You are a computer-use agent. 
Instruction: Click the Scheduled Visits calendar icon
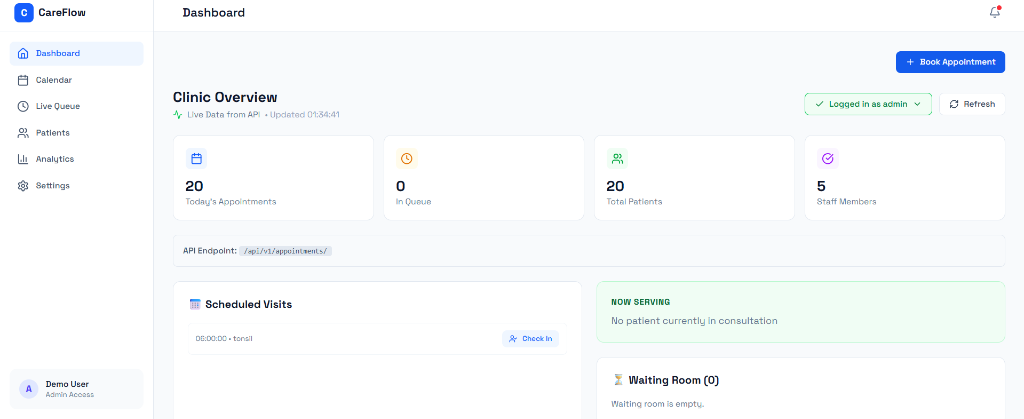[x=195, y=304]
